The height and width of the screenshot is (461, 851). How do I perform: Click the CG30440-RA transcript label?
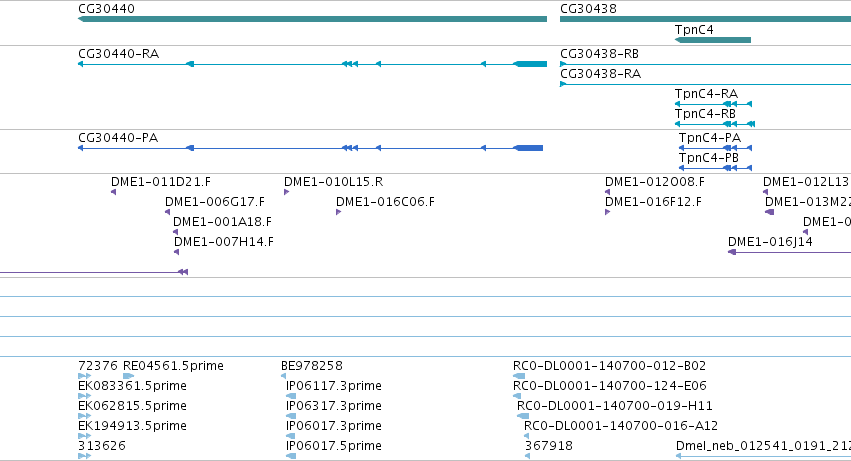[118, 54]
